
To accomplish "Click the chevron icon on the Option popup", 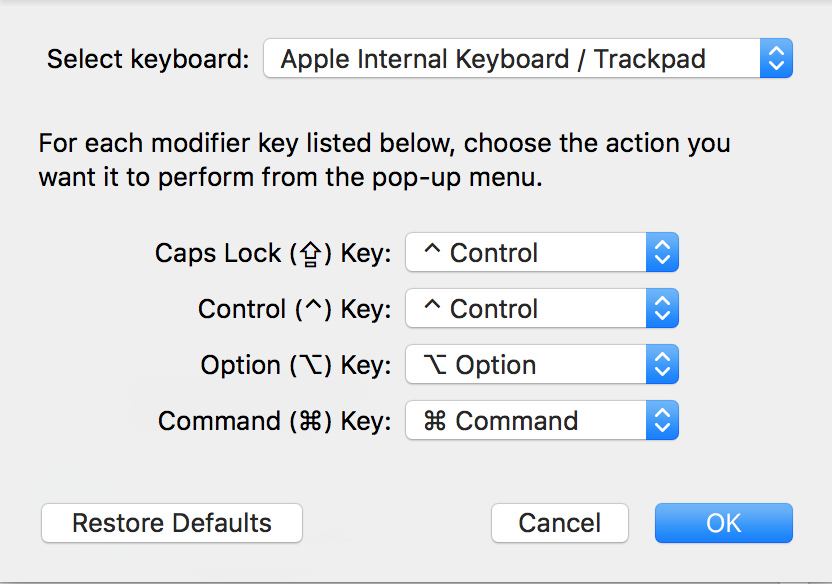I will coord(662,364).
